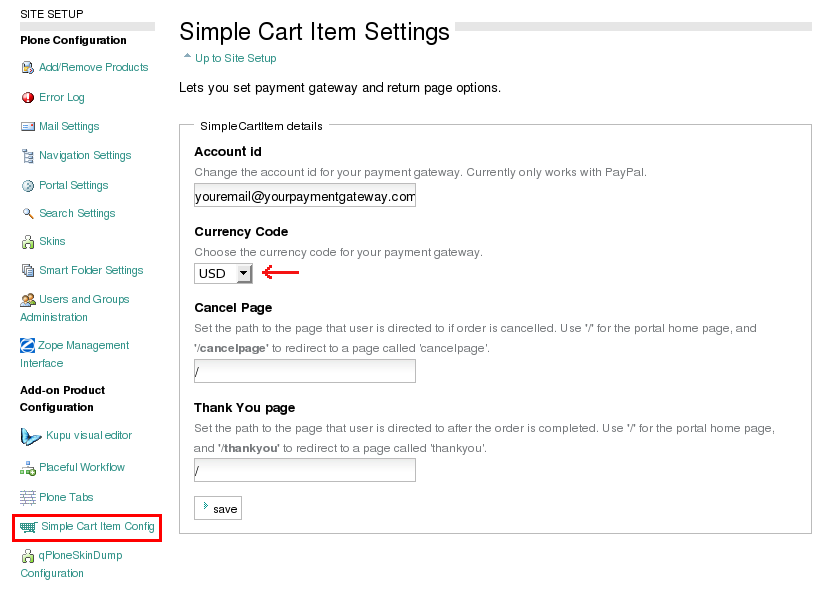This screenshot has width=834, height=593.
Task: Click the Plone Tabs icon
Action: (28, 498)
